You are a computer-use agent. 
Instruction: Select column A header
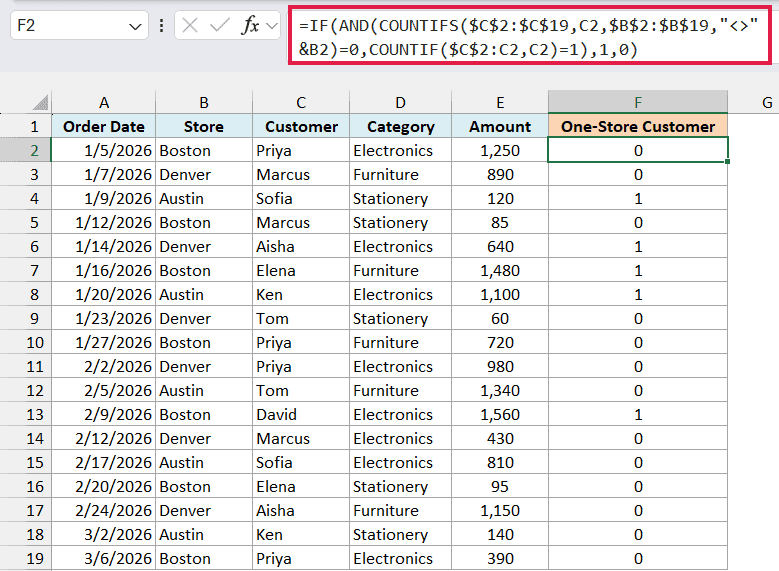(104, 102)
